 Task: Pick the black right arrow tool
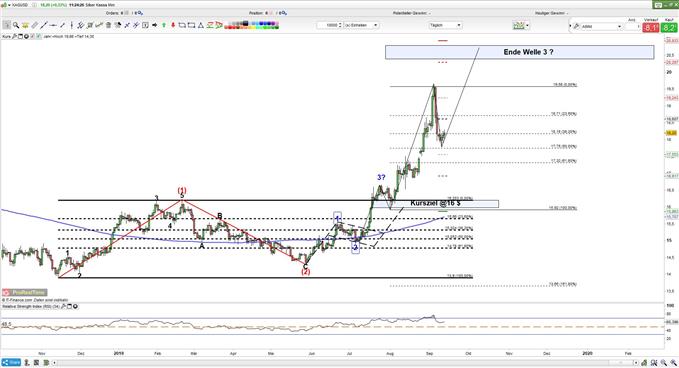click(155, 25)
